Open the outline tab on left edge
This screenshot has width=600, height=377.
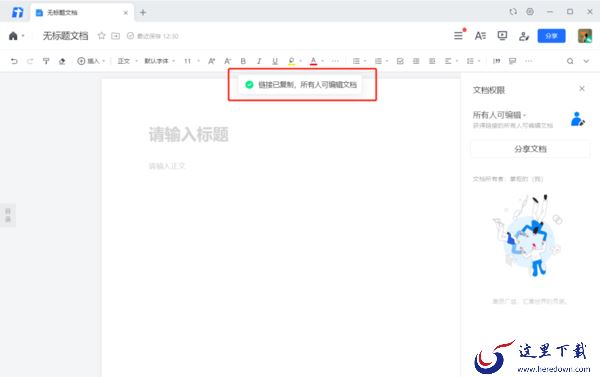8,215
